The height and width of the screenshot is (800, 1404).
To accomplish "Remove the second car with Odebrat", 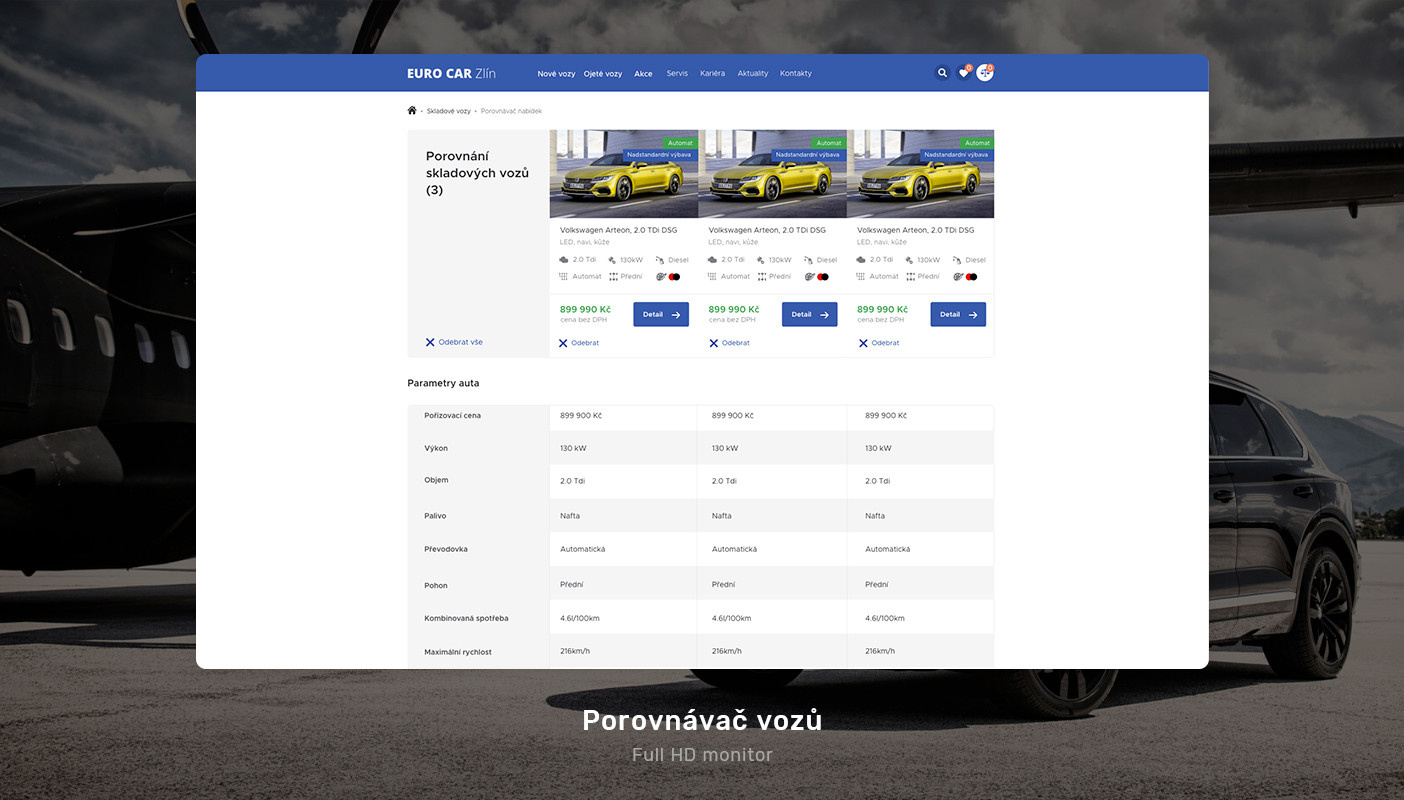I will tap(729, 343).
